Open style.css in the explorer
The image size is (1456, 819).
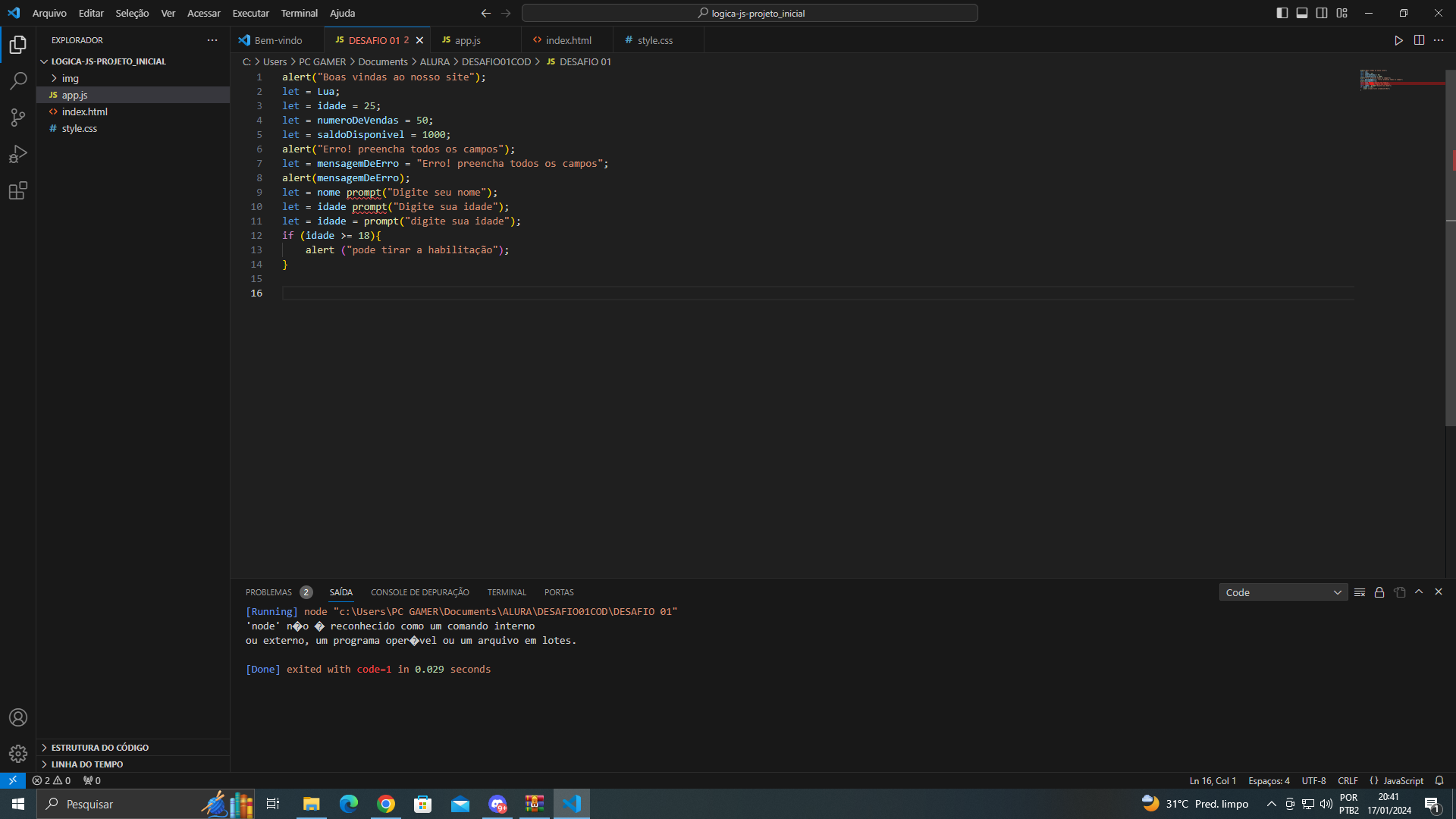point(133,128)
